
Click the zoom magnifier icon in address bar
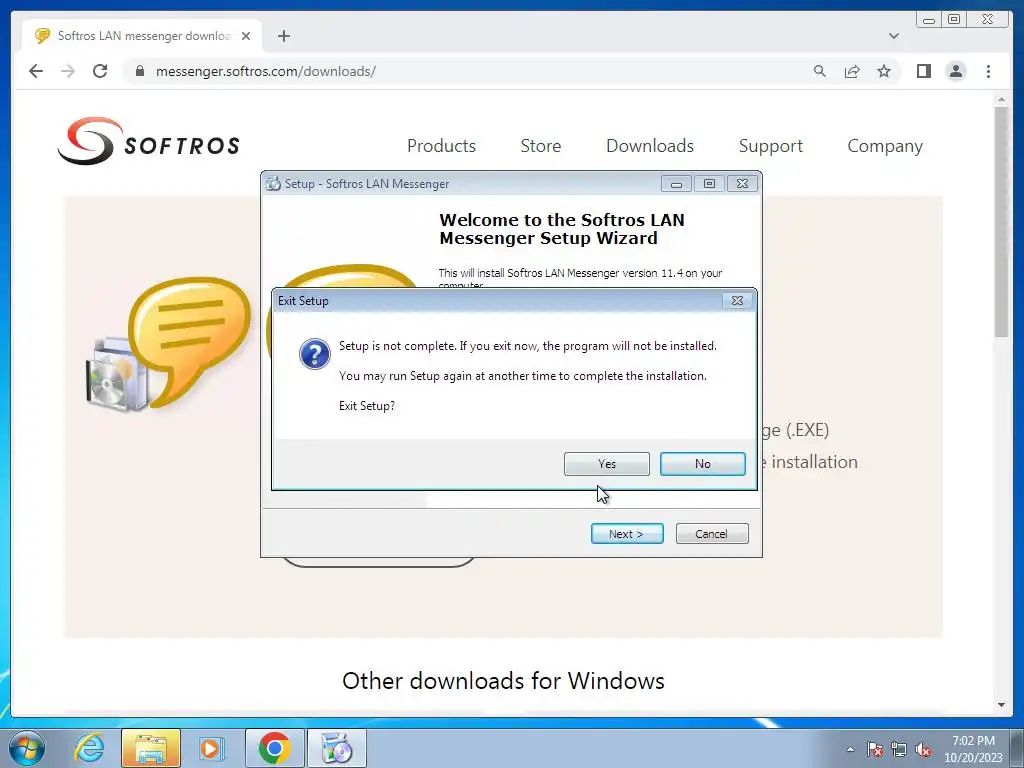click(x=820, y=71)
